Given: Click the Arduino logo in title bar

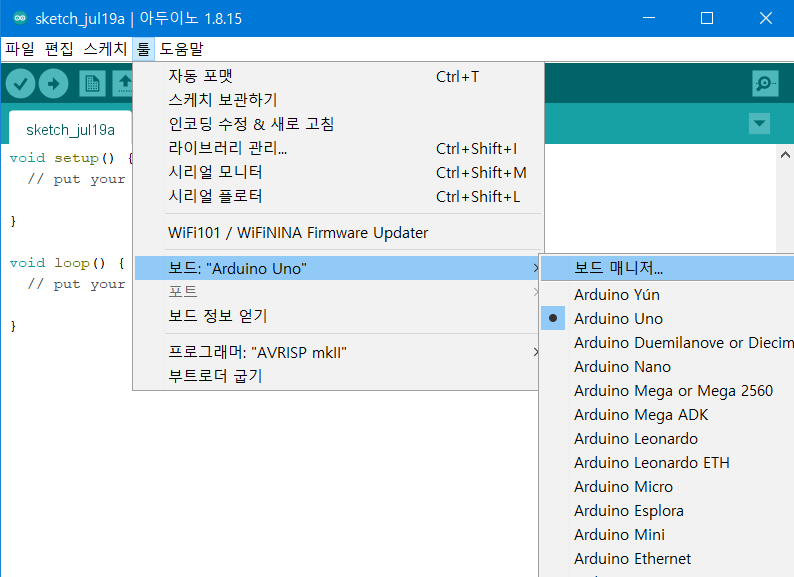Looking at the screenshot, I should click(x=20, y=18).
